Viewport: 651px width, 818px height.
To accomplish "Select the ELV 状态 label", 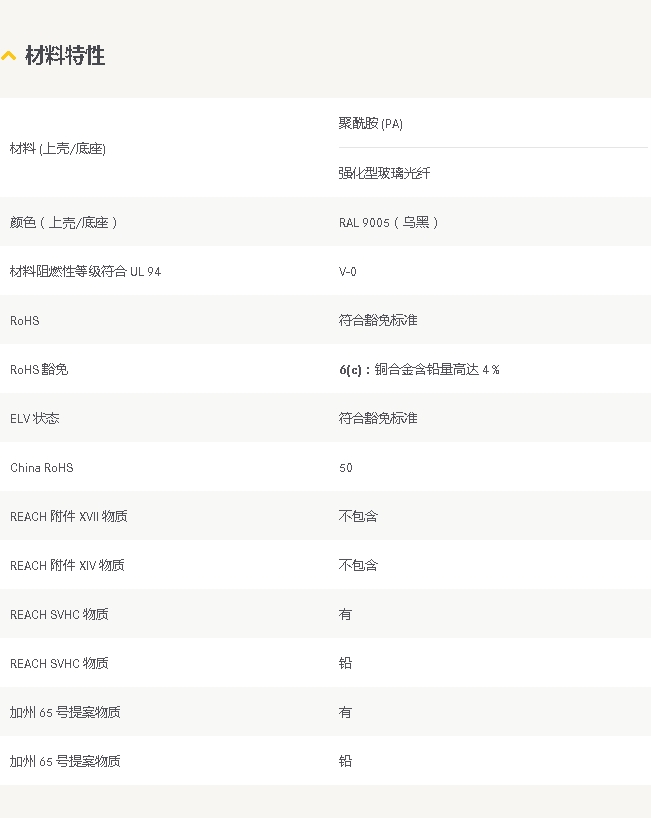I will (35, 418).
